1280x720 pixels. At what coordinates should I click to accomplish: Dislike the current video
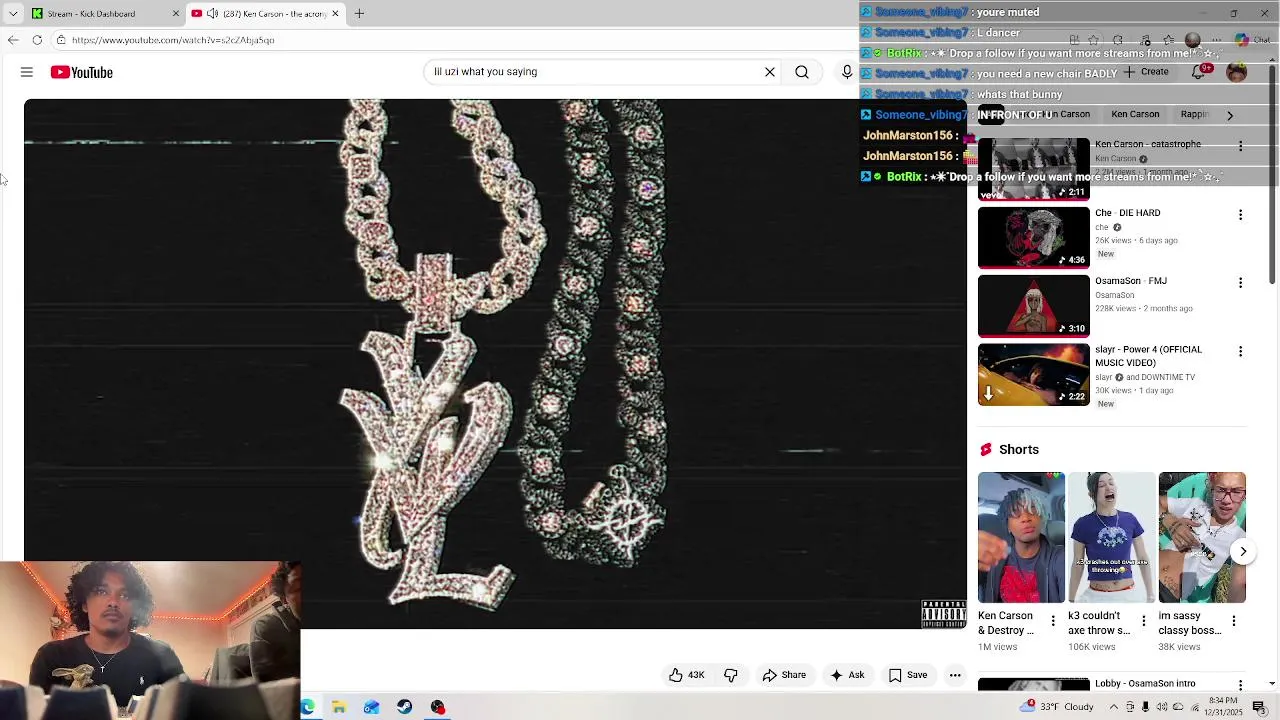click(731, 675)
